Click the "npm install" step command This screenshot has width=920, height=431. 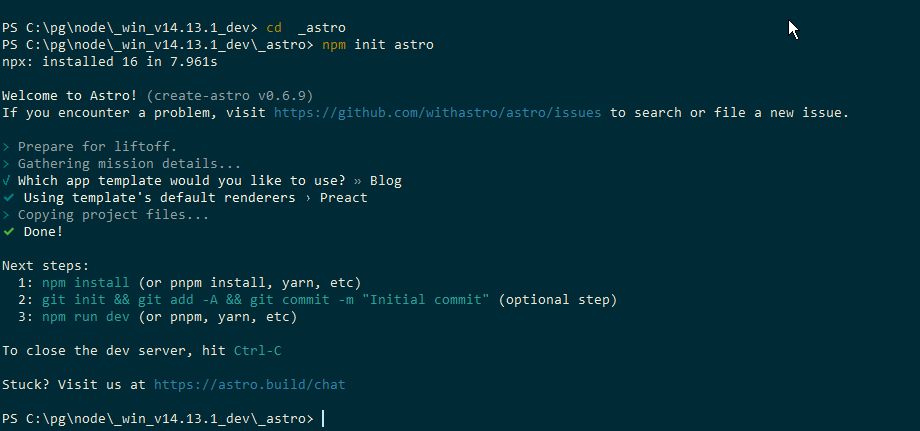click(86, 283)
